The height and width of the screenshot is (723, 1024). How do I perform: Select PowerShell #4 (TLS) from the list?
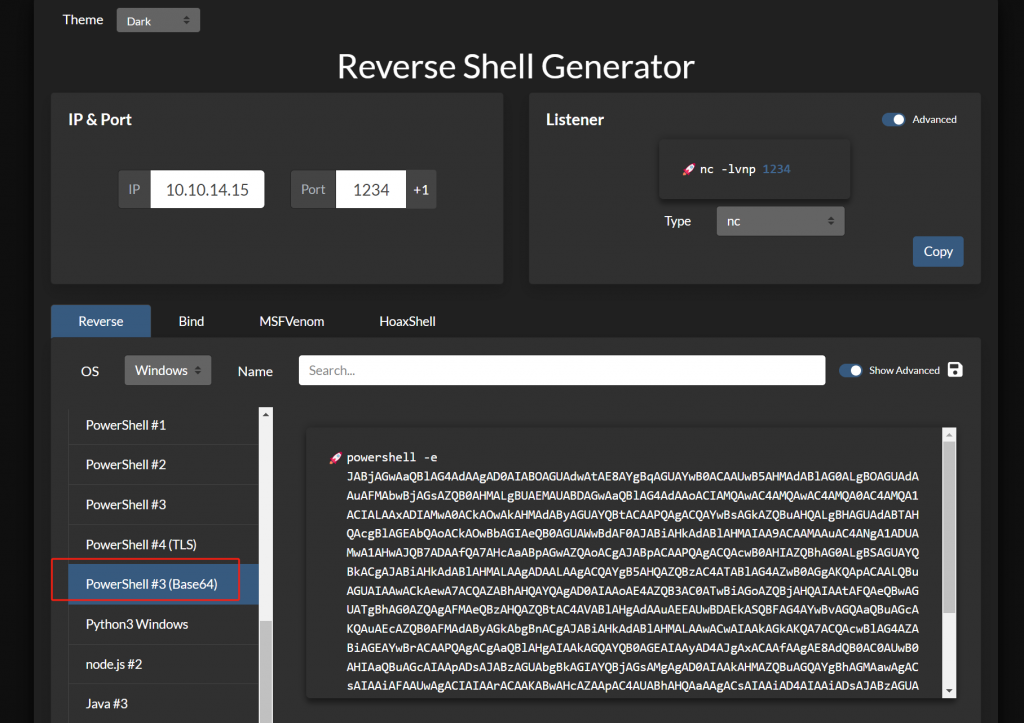coord(163,544)
